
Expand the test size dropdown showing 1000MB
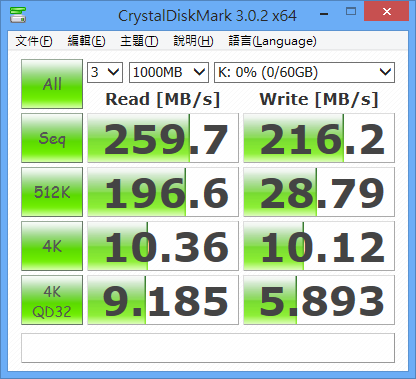click(169, 72)
